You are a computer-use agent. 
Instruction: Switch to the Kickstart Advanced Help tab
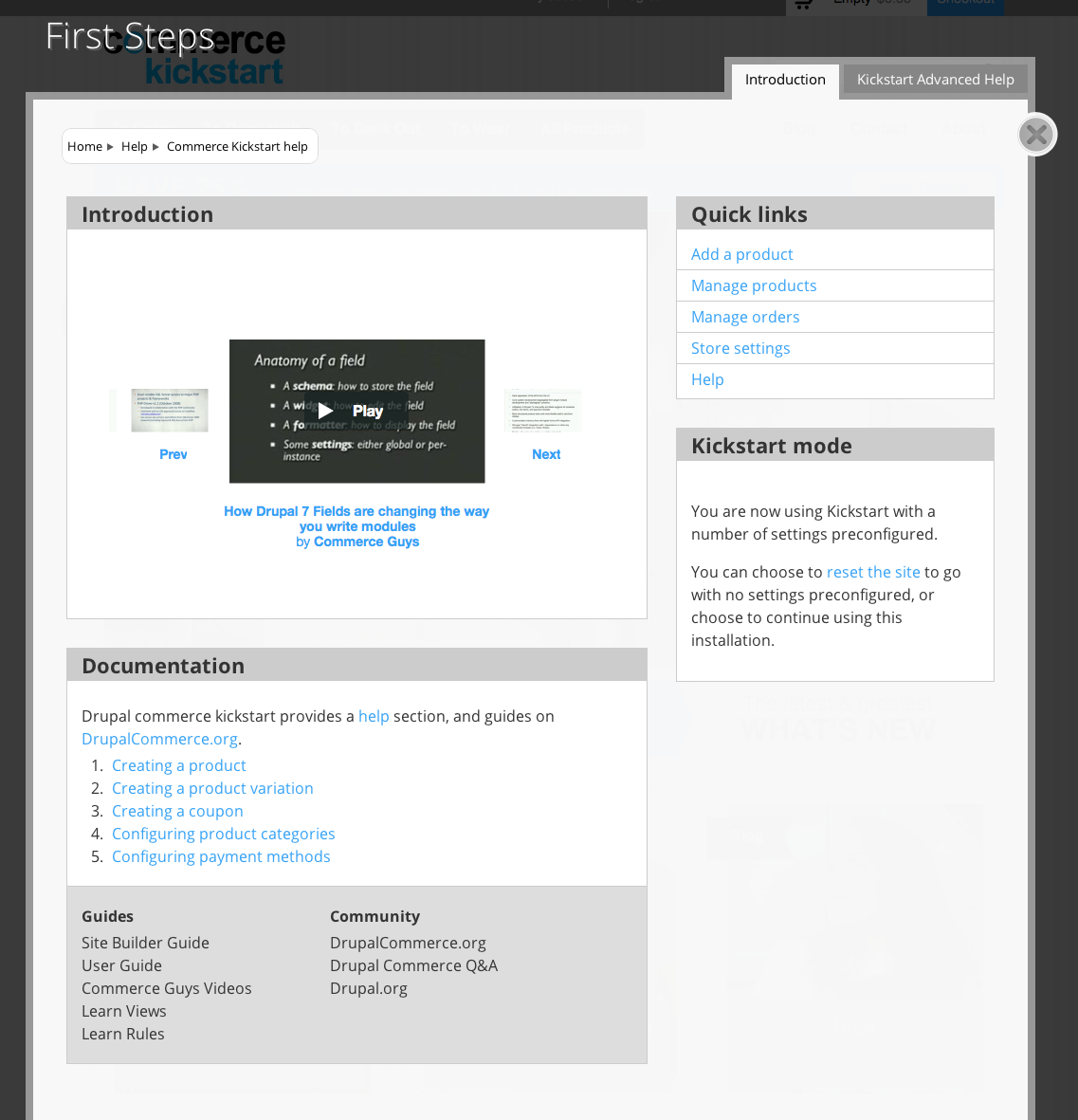point(935,80)
